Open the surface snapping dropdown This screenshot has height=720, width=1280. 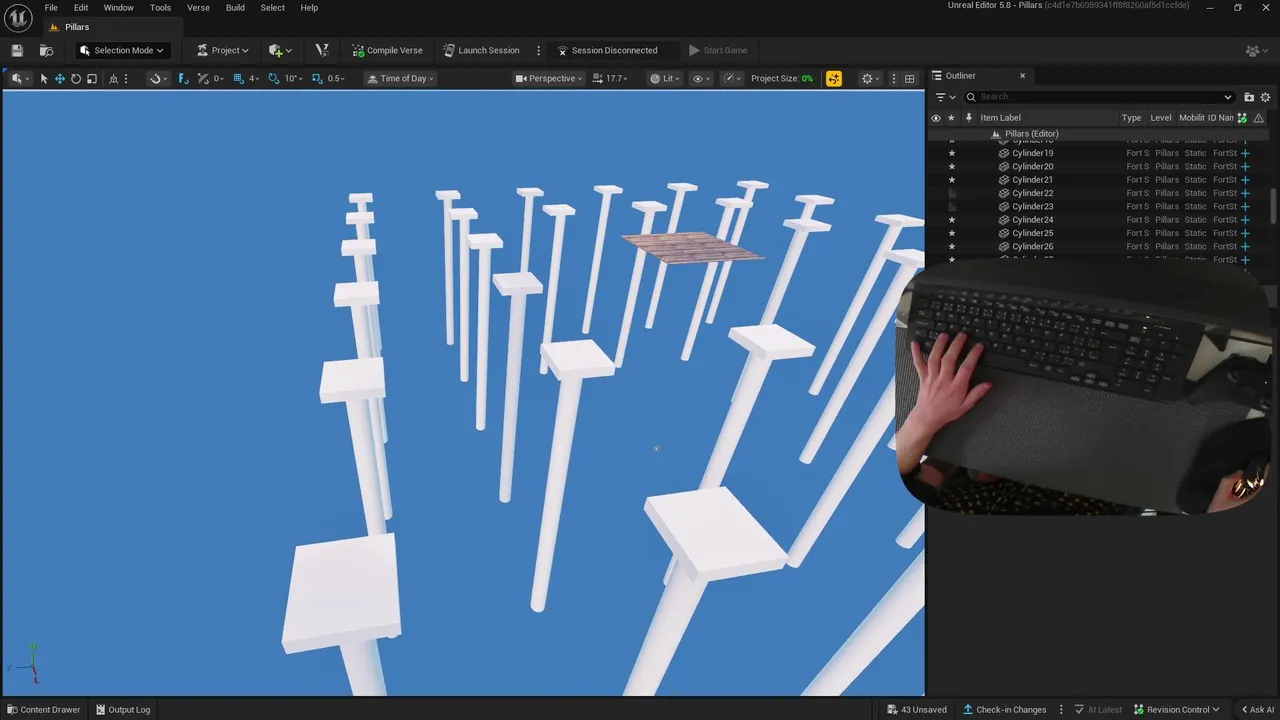(x=158, y=78)
